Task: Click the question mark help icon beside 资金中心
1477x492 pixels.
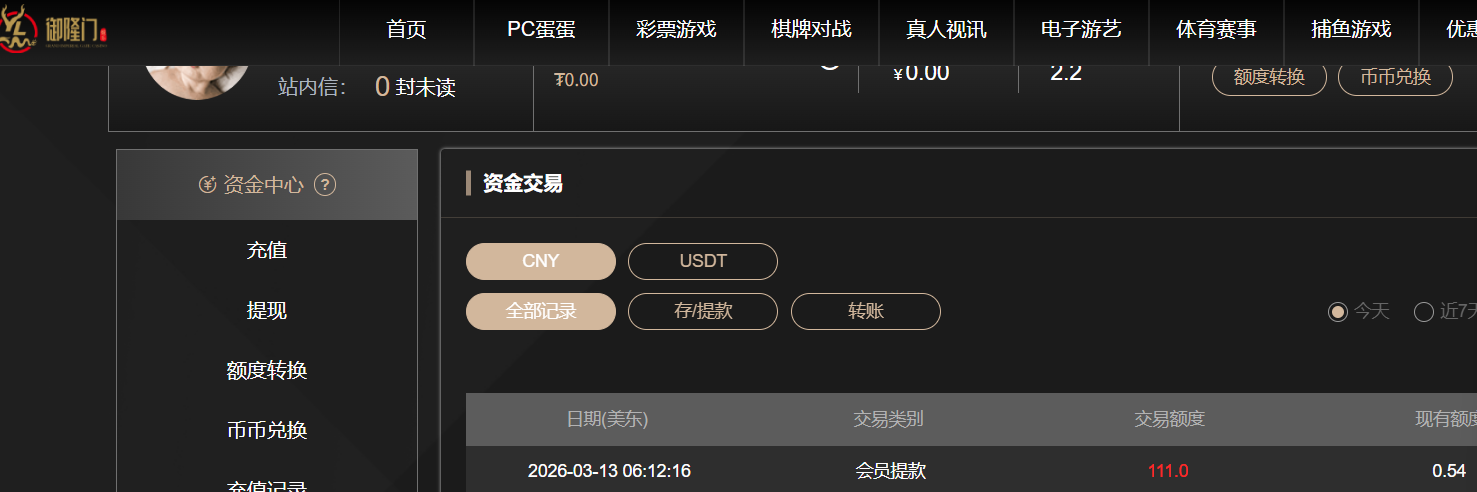Action: click(325, 185)
